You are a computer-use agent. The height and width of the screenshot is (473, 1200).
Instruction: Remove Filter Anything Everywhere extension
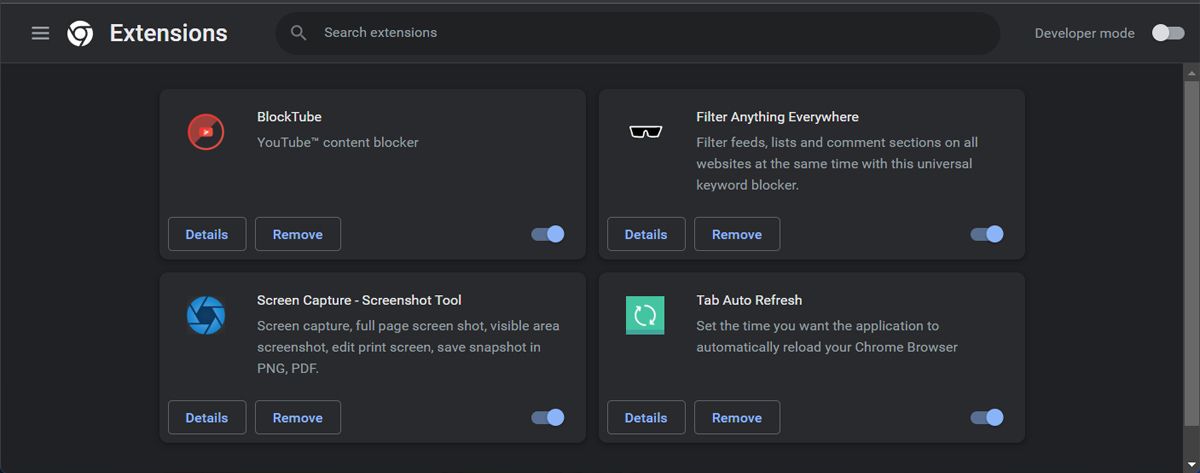(737, 234)
